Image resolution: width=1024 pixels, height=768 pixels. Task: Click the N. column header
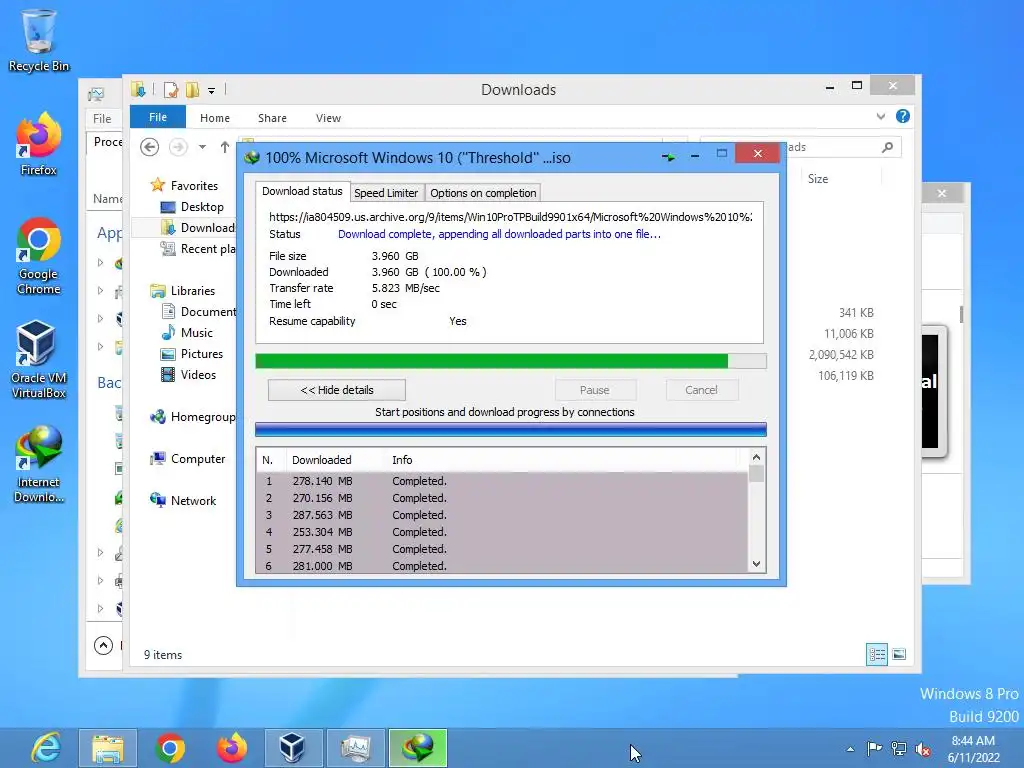coord(271,460)
